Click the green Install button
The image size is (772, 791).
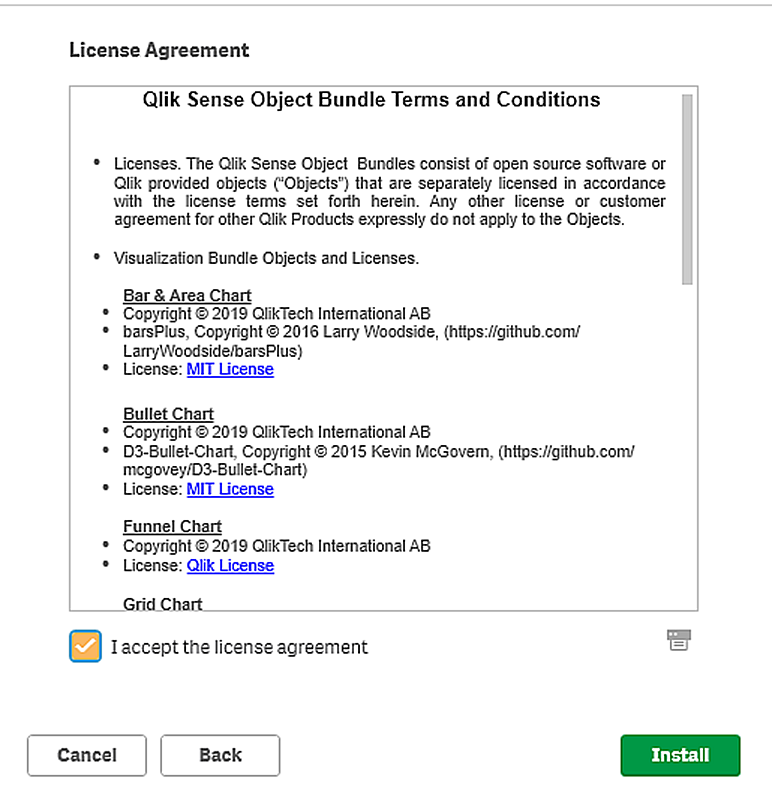pyautogui.click(x=680, y=755)
